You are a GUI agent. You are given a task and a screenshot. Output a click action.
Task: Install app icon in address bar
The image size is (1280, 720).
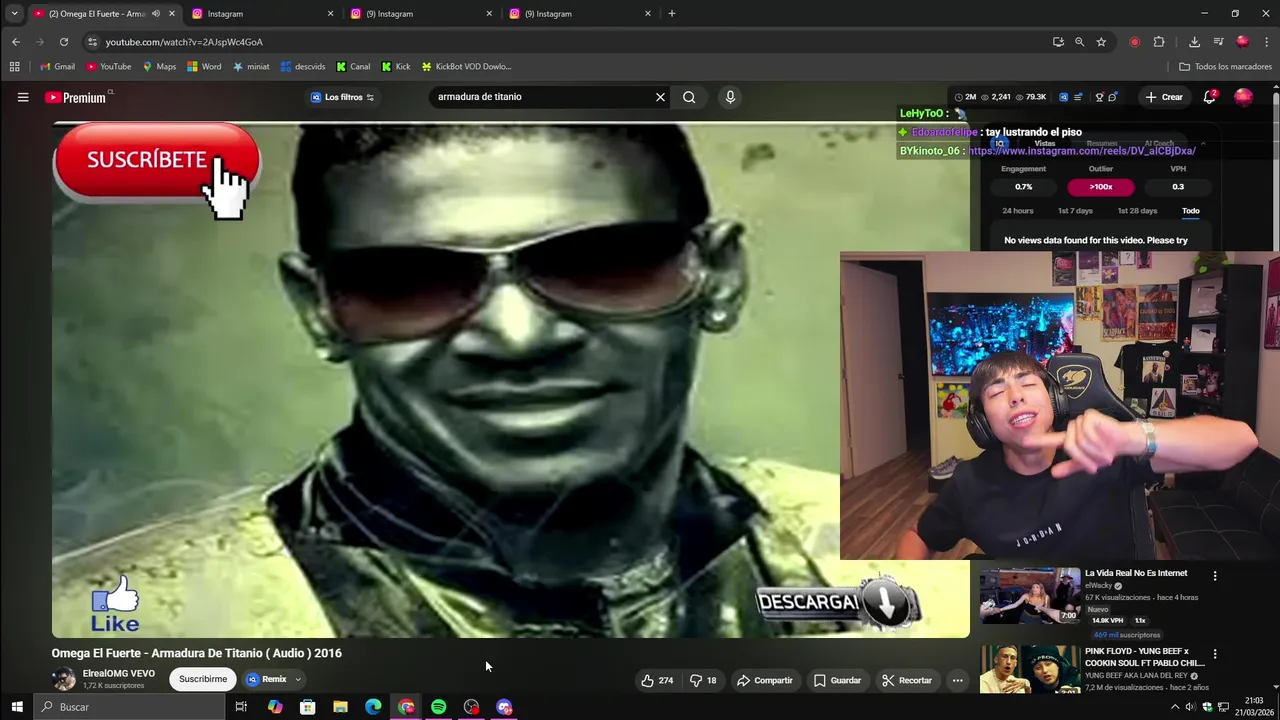[x=1058, y=42]
